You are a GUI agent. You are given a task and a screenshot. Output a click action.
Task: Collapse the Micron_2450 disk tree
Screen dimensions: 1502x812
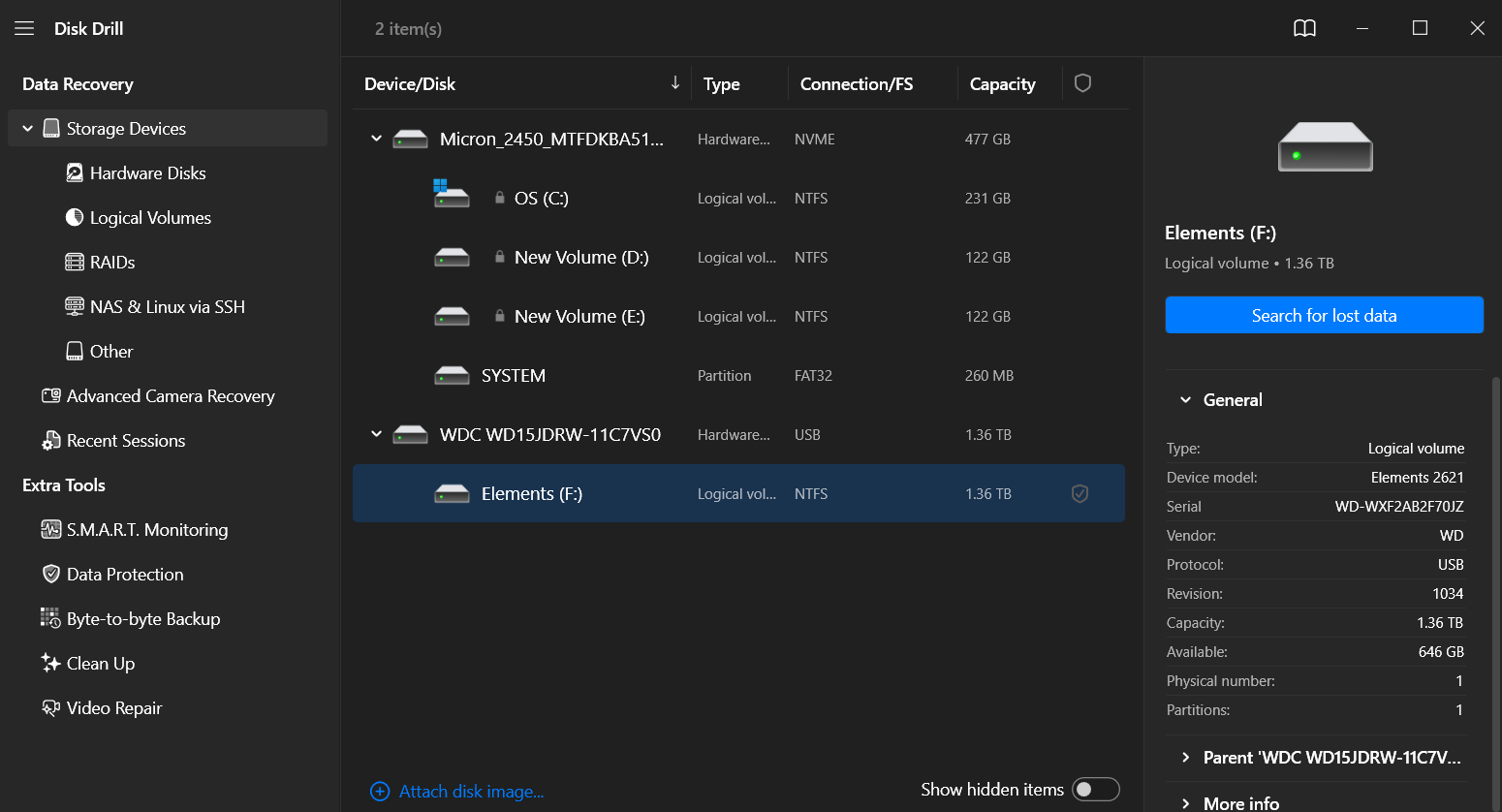pos(376,139)
